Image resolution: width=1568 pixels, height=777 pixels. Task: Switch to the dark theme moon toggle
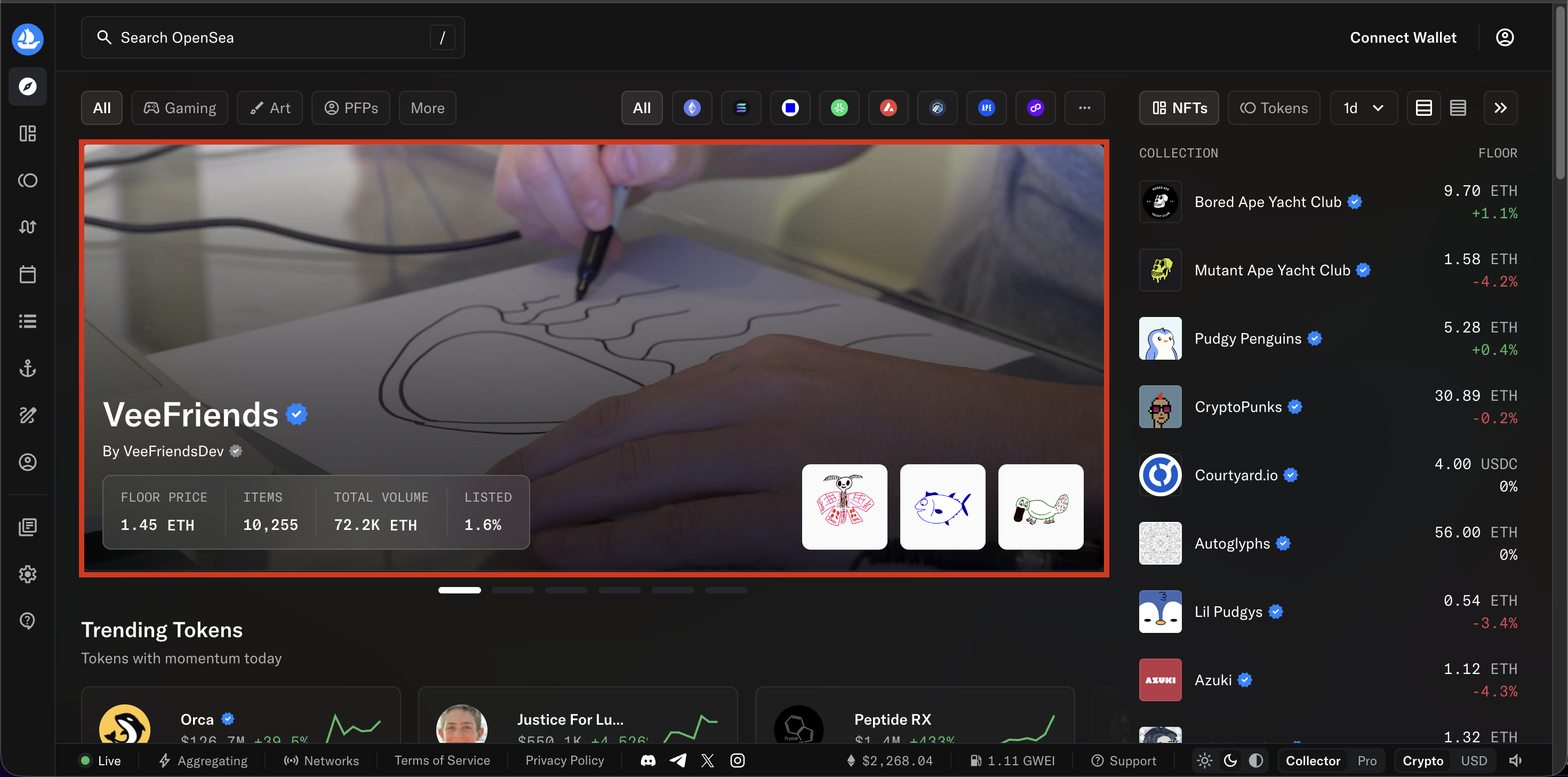click(x=1230, y=760)
